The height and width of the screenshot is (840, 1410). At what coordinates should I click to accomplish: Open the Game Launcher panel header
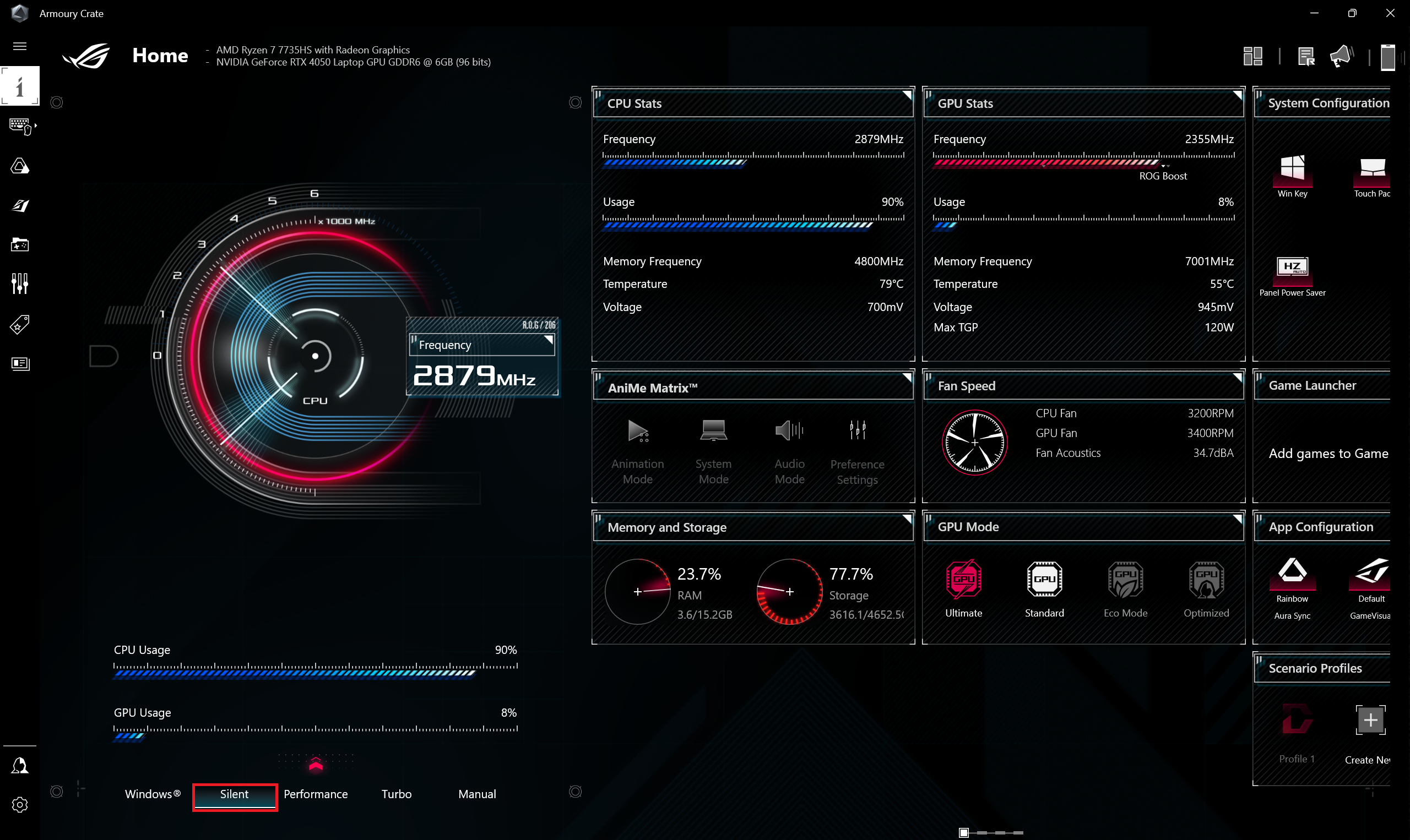point(1322,385)
